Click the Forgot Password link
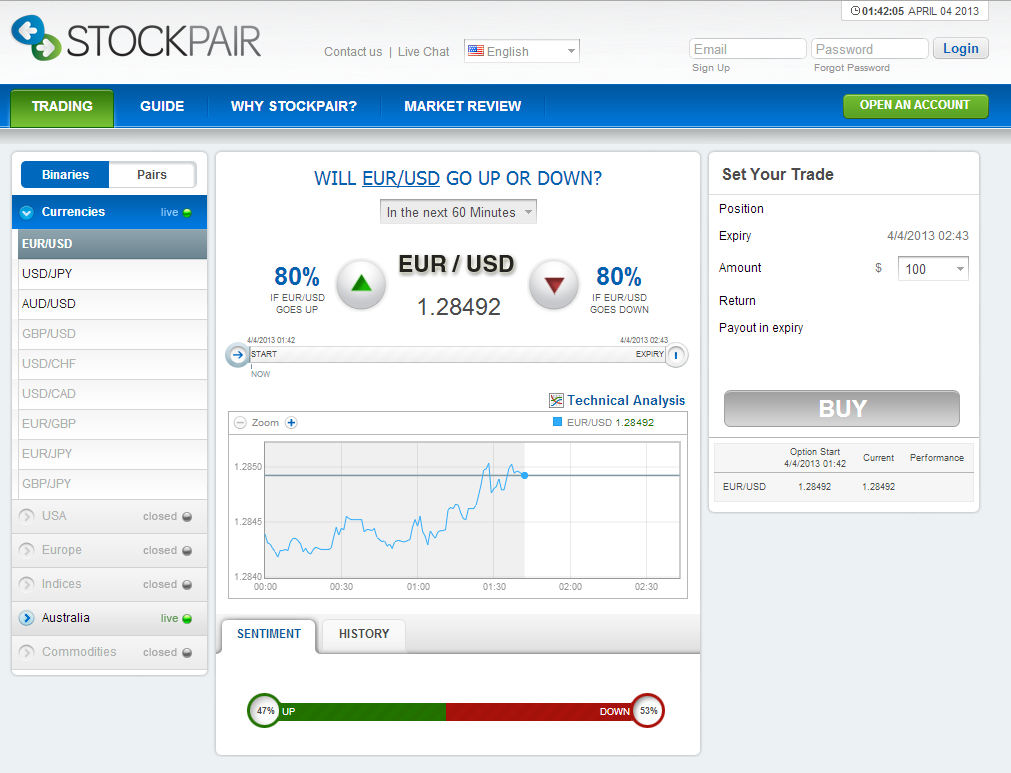 [x=852, y=68]
